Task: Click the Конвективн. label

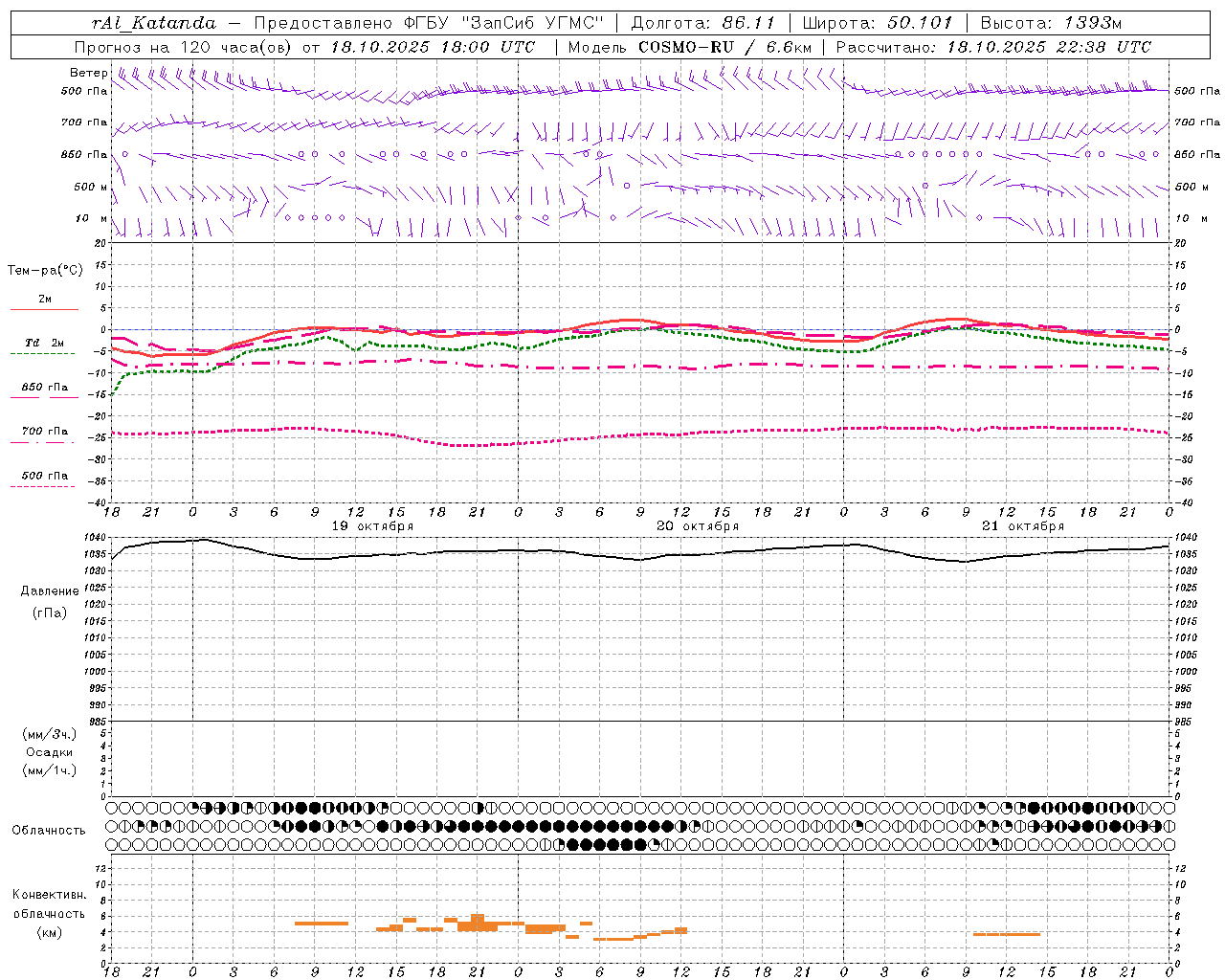Action: 50,895
